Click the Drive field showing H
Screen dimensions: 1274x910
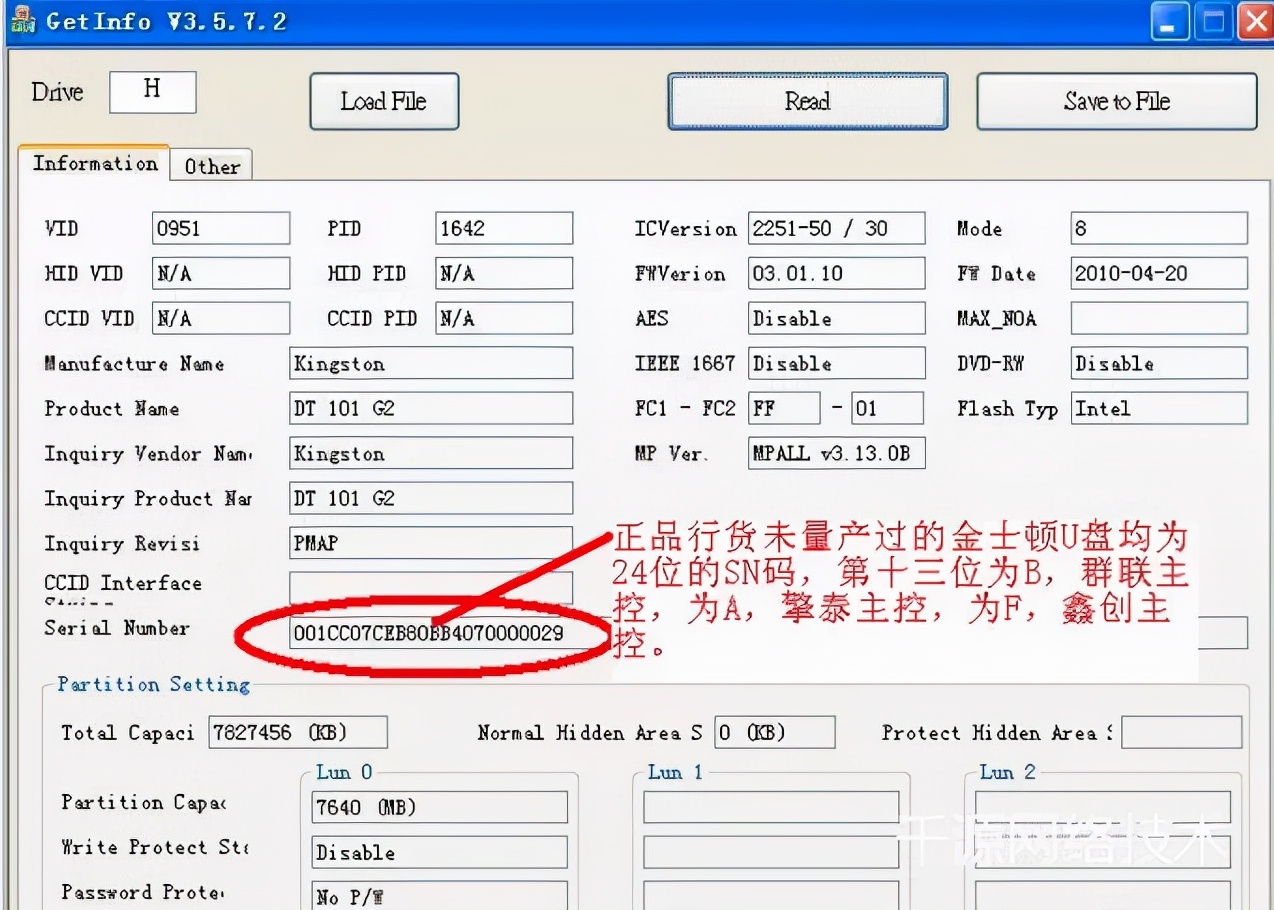point(152,91)
